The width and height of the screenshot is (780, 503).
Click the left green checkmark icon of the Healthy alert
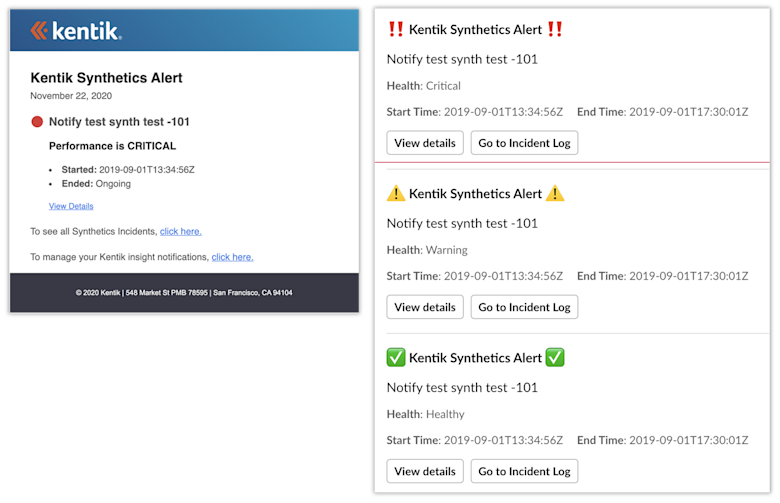[396, 357]
